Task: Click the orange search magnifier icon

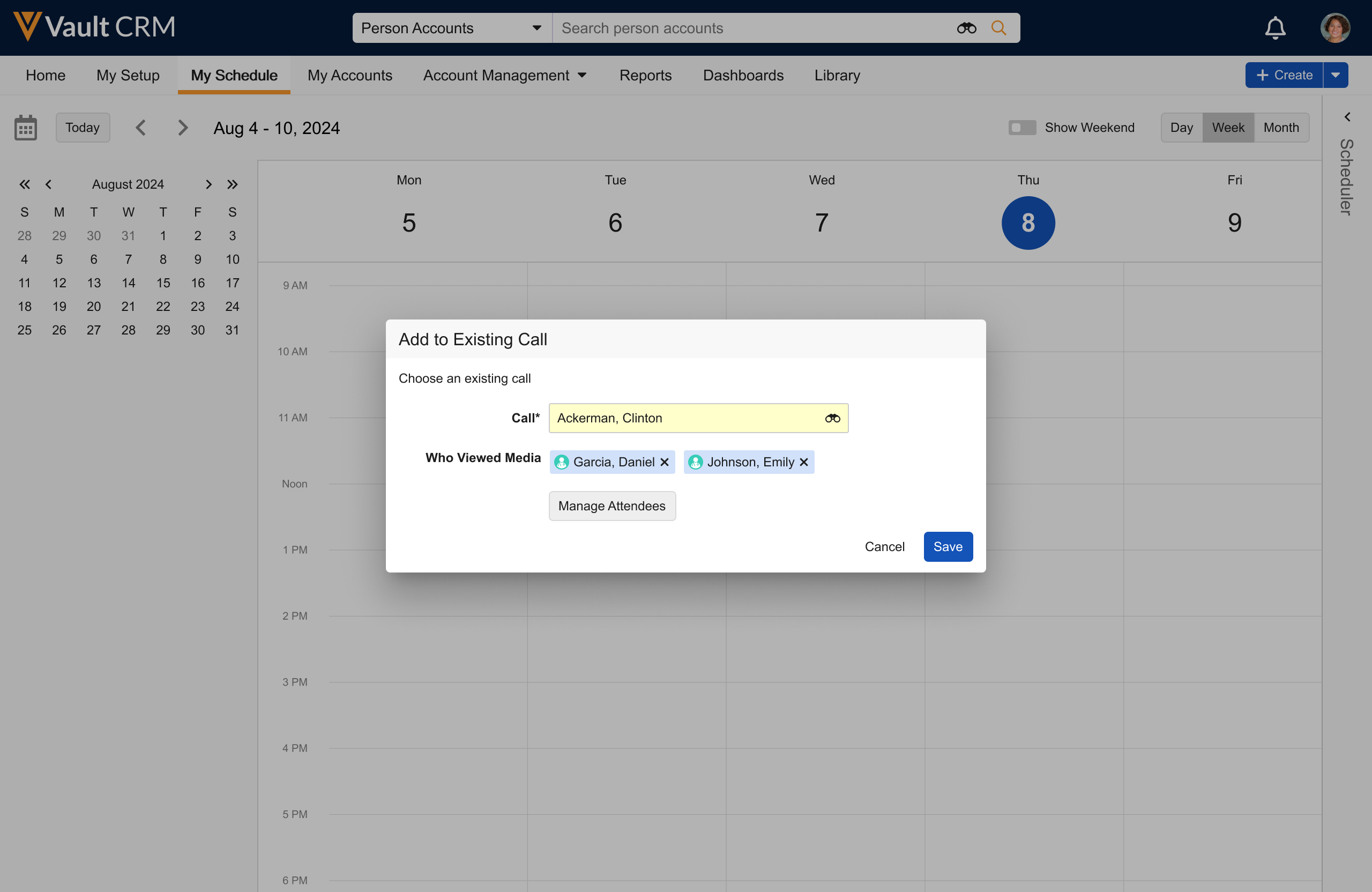Action: [x=998, y=28]
